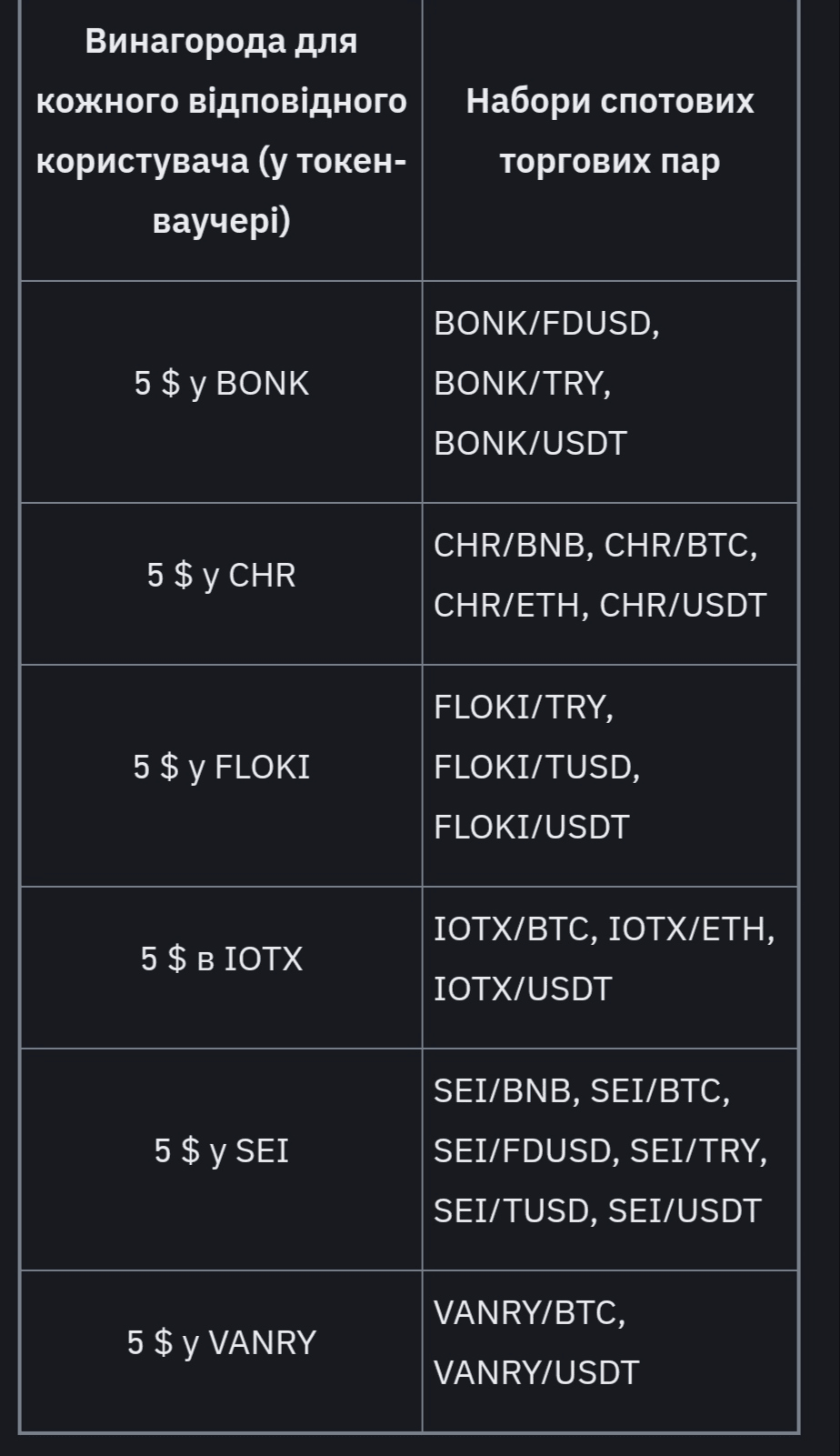Screen dimensions: 840x1456
Task: Select the '5 $ у SEI' cell
Action: (221, 1151)
